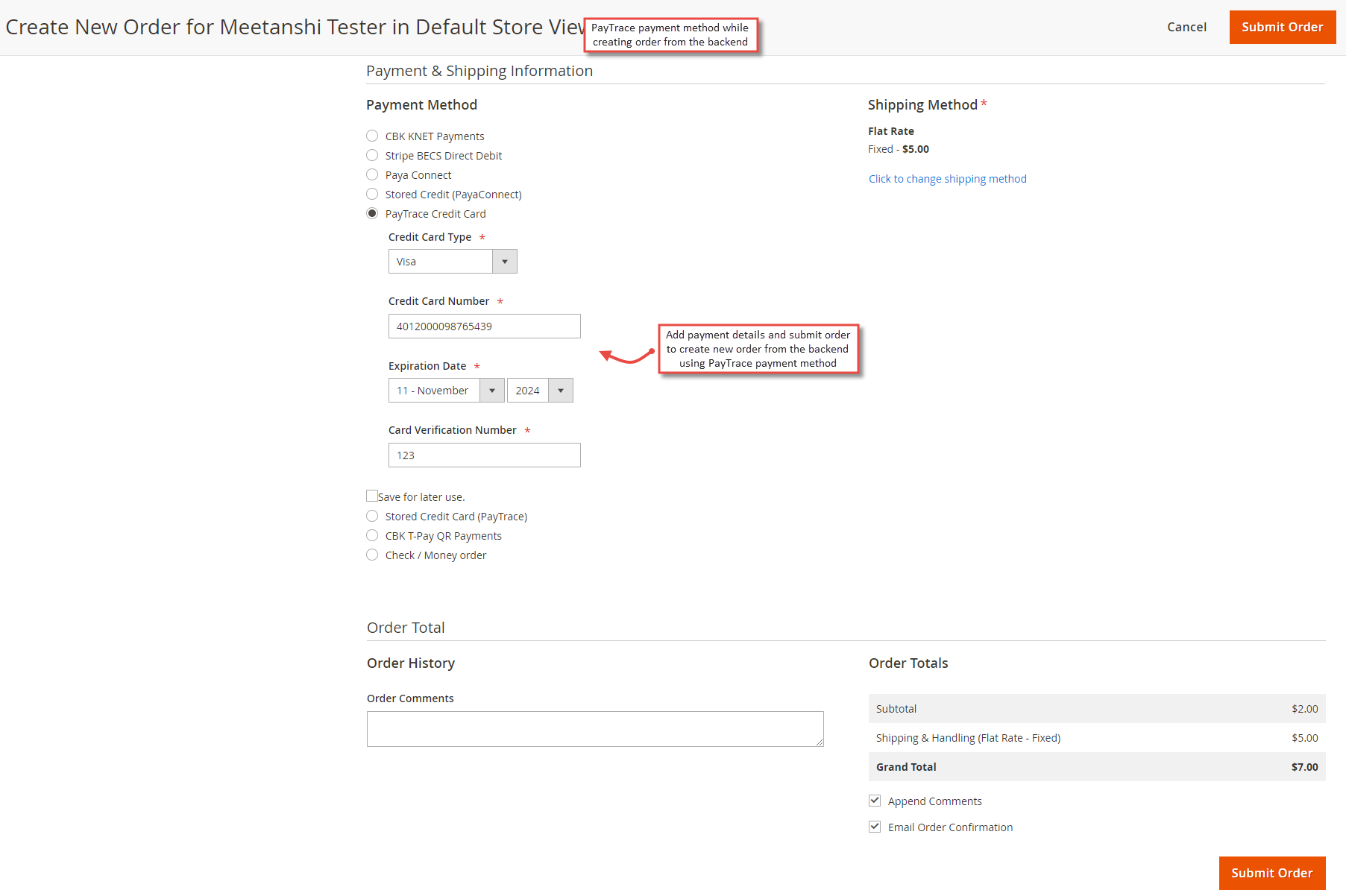
Task: Pick the Stored Credit (PayaConnect) option
Action: coord(372,194)
